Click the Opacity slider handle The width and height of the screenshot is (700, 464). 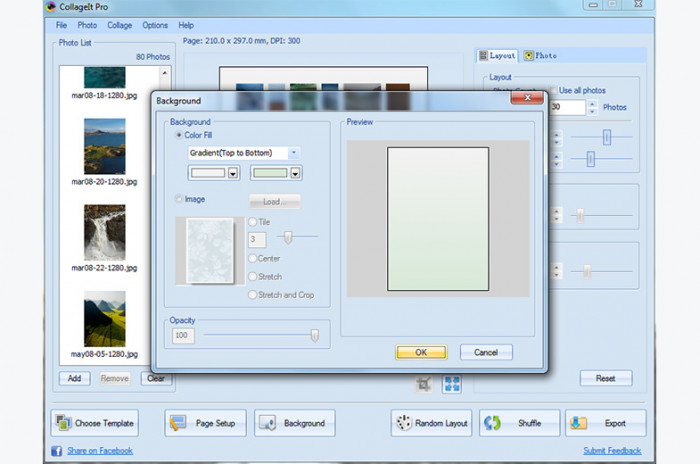[315, 335]
